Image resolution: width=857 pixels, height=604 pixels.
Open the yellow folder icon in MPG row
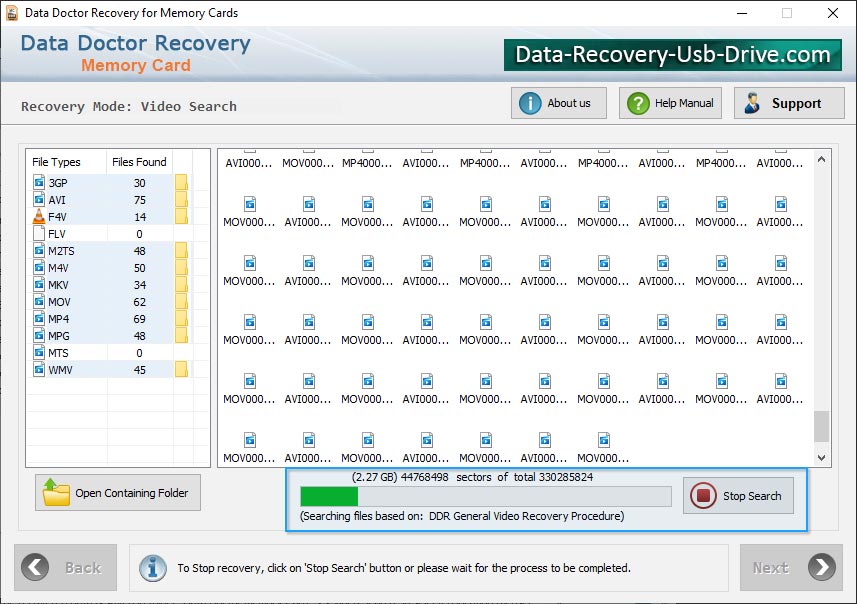pos(181,335)
